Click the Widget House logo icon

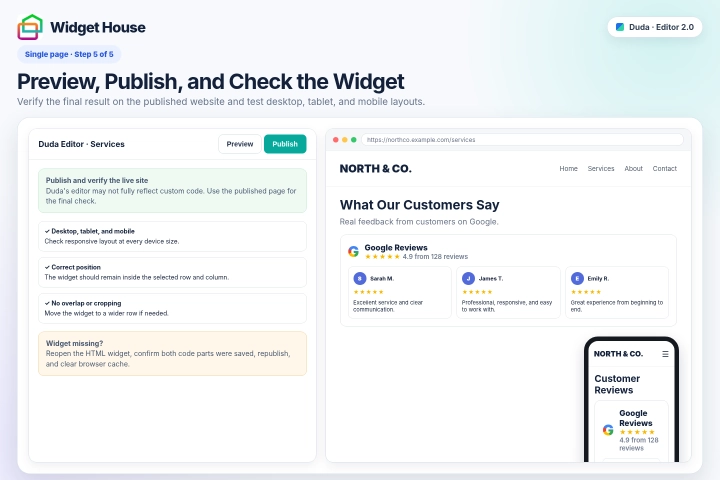pyautogui.click(x=30, y=27)
